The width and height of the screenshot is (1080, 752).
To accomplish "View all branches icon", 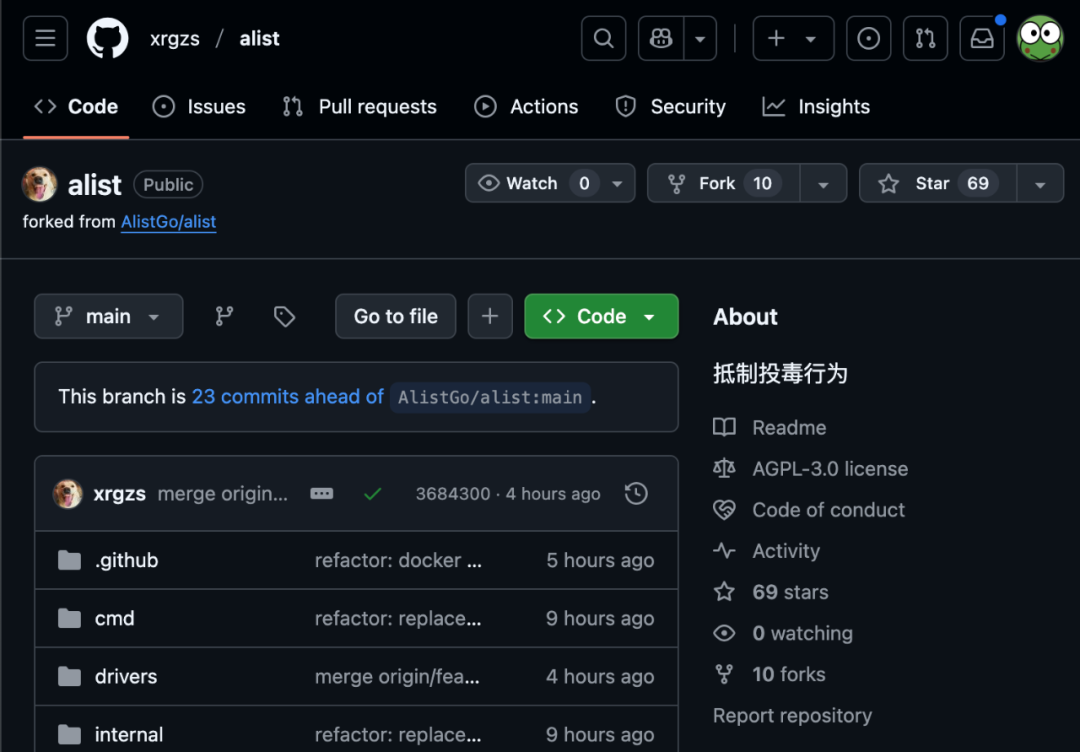I will click(225, 316).
